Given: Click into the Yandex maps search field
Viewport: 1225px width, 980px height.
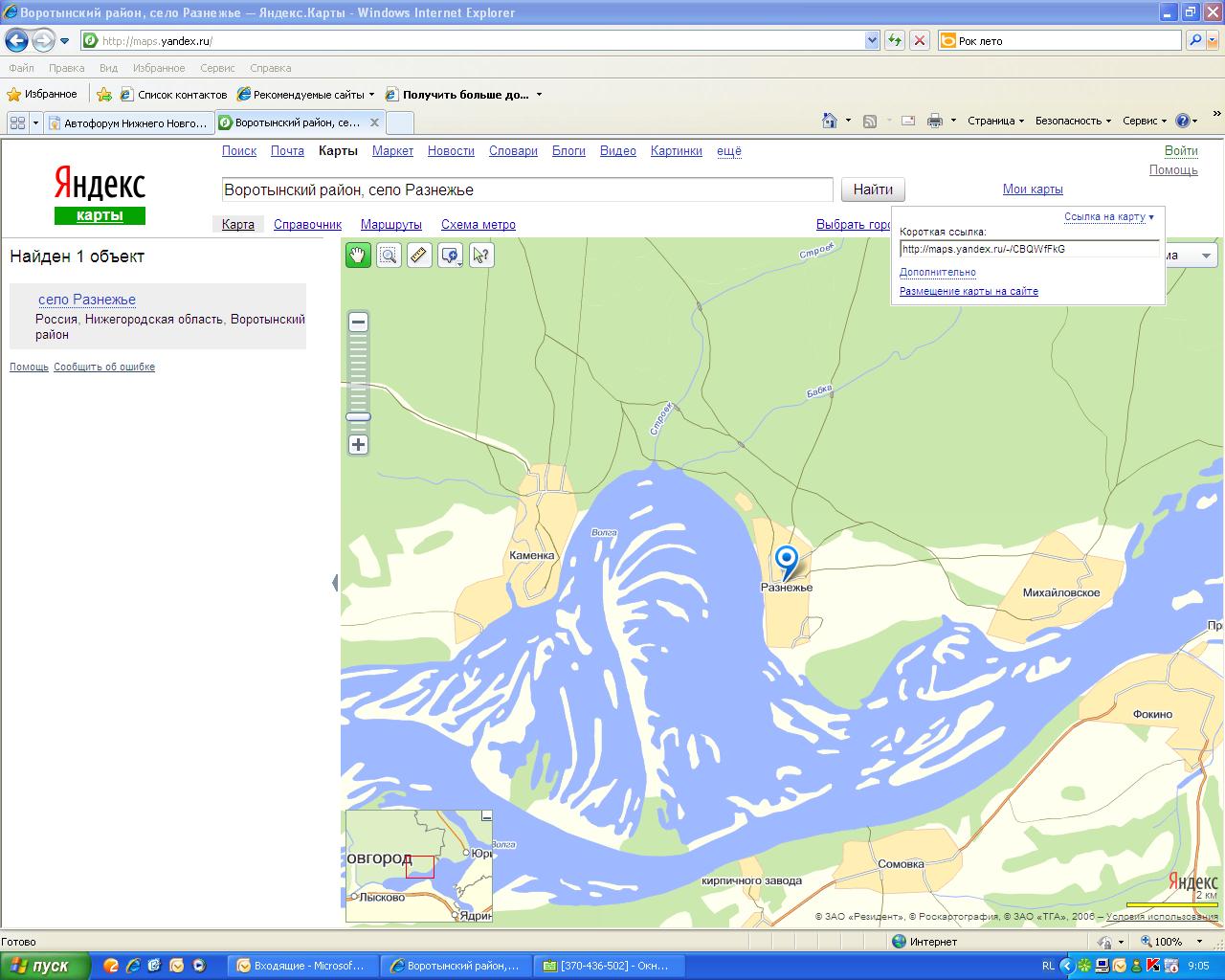Looking at the screenshot, I should [x=527, y=189].
